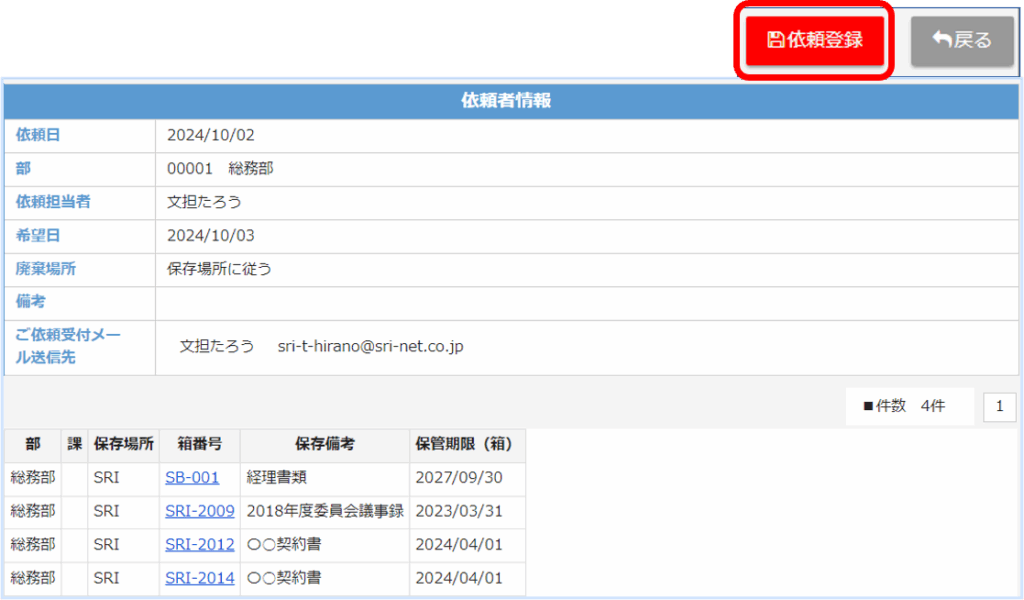The width and height of the screenshot is (1024, 600).
Task: Click retention date 2023/03/31
Action: coord(459,511)
